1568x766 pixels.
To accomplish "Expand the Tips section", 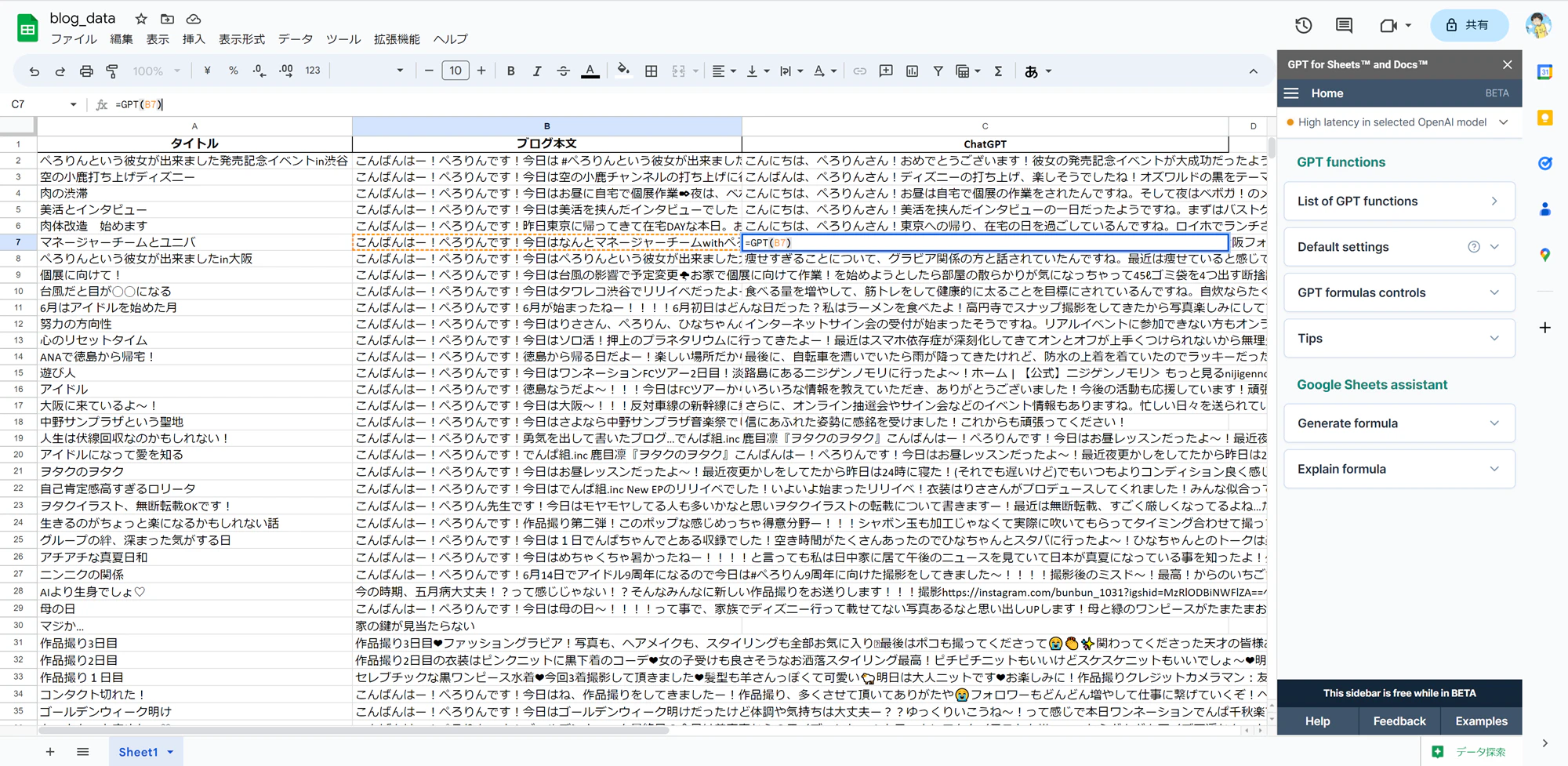I will pos(1399,339).
